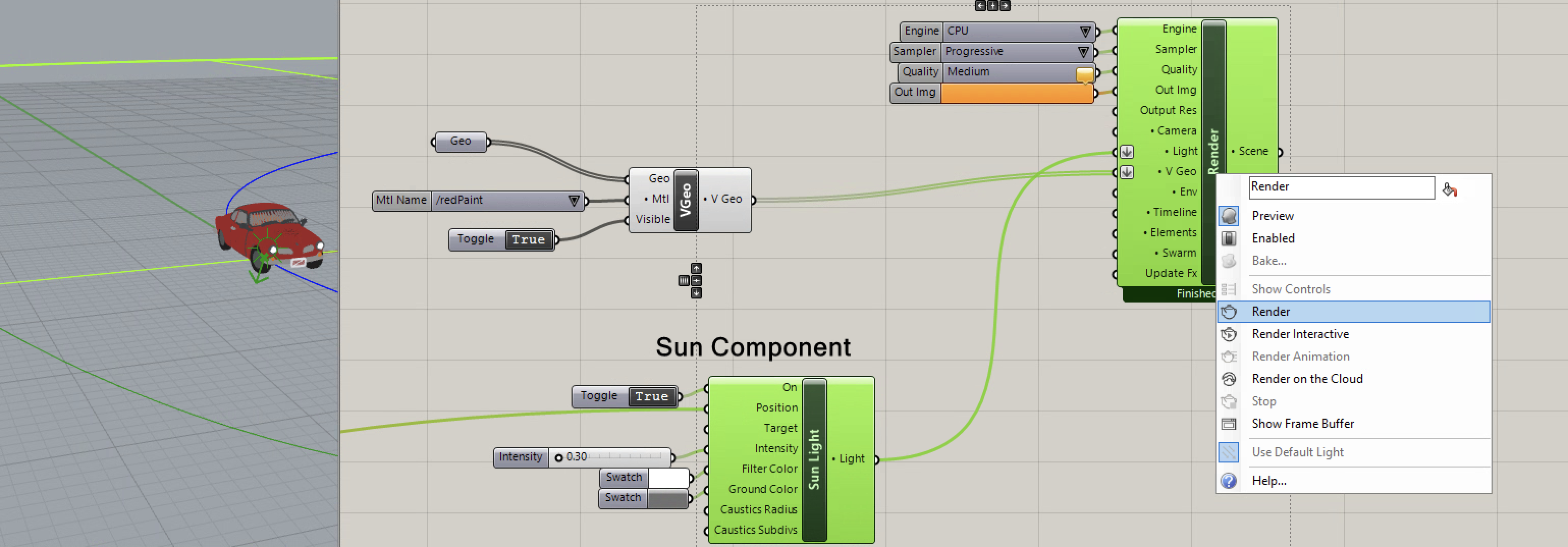1568x547 pixels.
Task: Click the arrow toggle beside Light input
Action: [1127, 151]
